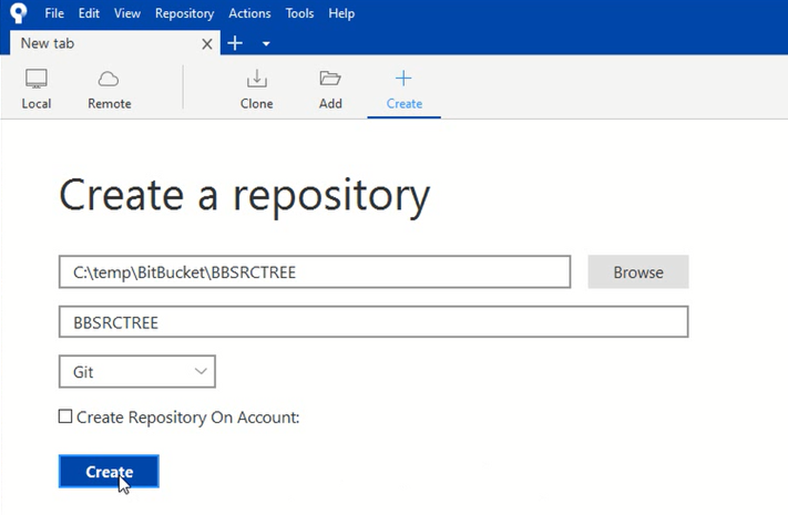Open the Git version control dropdown

tap(137, 371)
